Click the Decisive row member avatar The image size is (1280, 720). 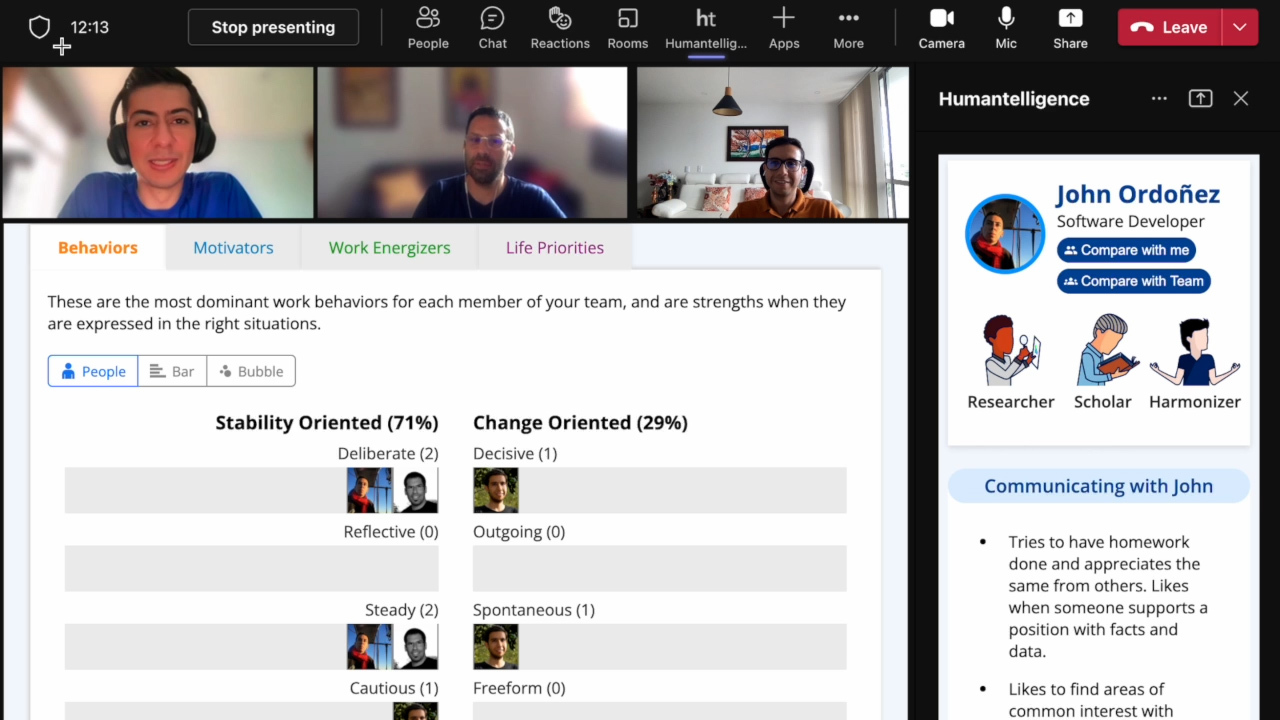496,490
